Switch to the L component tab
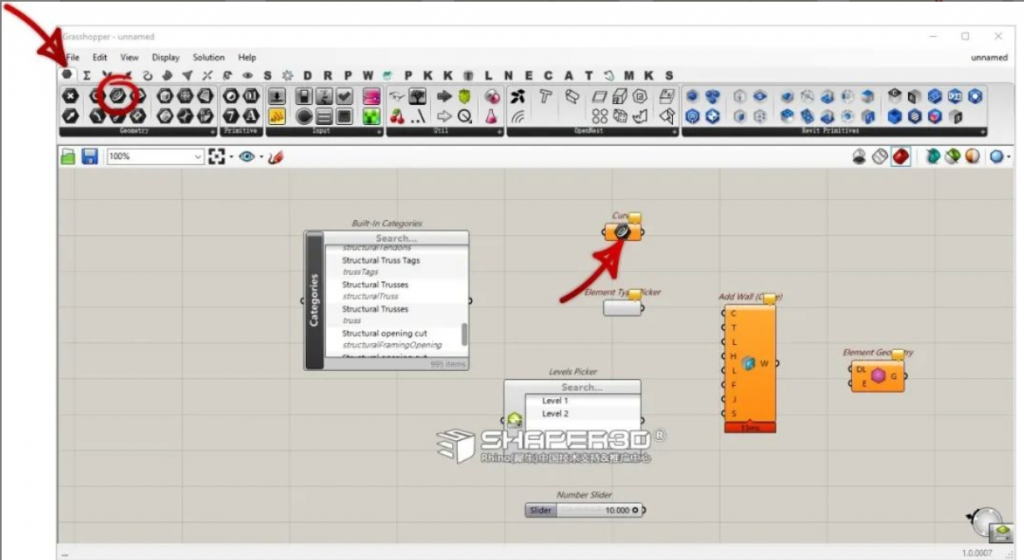This screenshot has height=560, width=1024. tap(488, 76)
